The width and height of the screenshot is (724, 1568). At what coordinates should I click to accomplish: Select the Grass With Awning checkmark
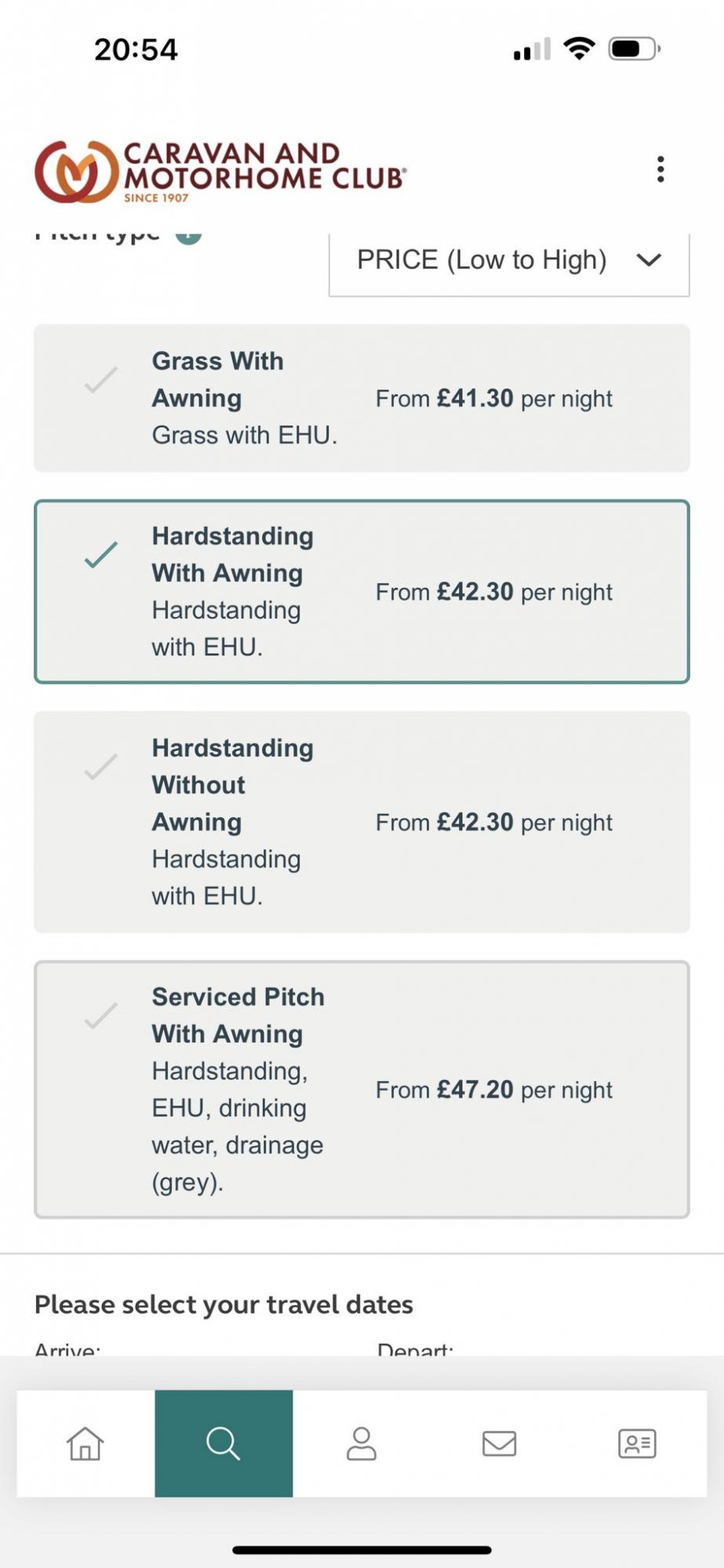pos(101,380)
